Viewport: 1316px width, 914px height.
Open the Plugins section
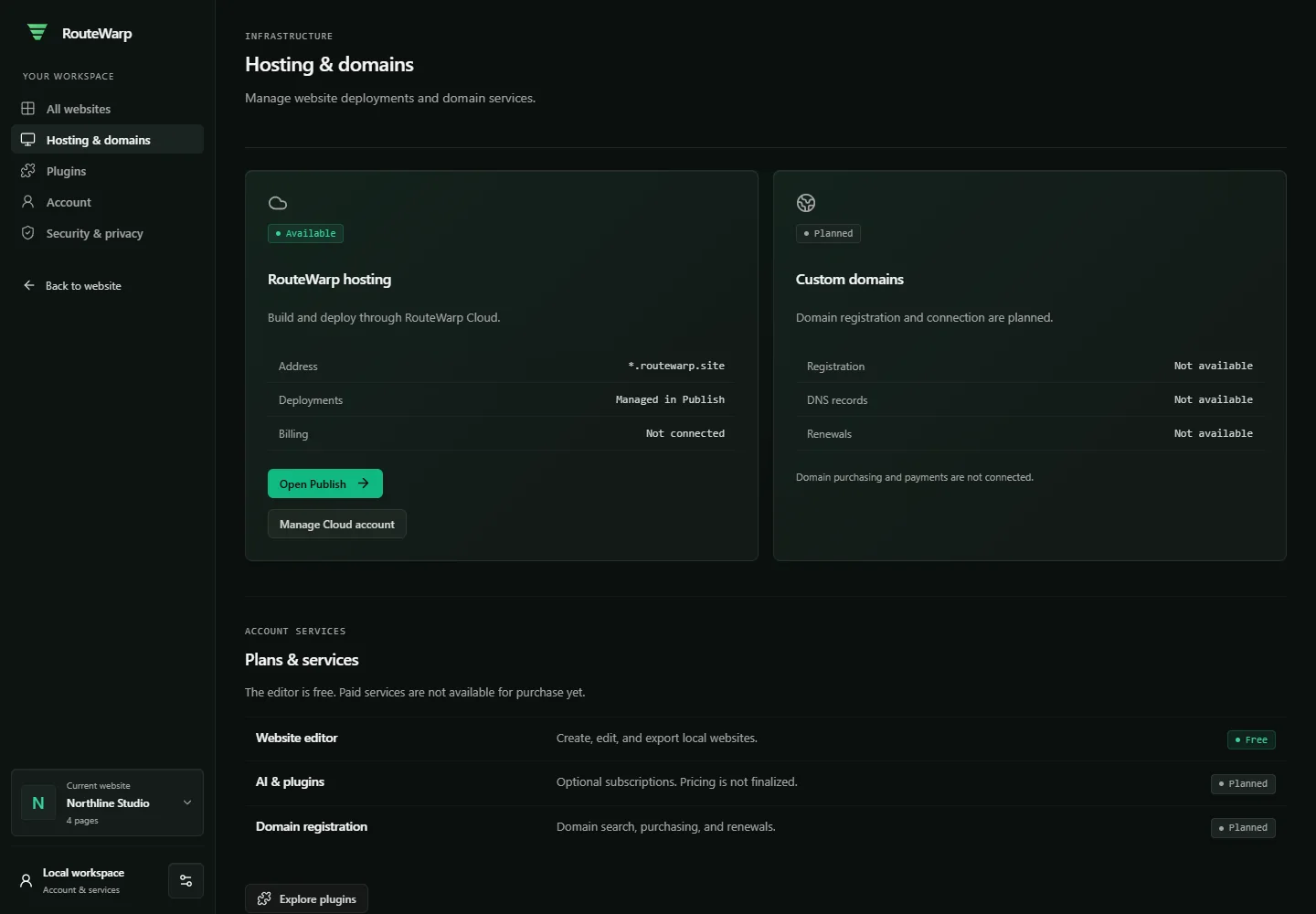tap(107, 171)
